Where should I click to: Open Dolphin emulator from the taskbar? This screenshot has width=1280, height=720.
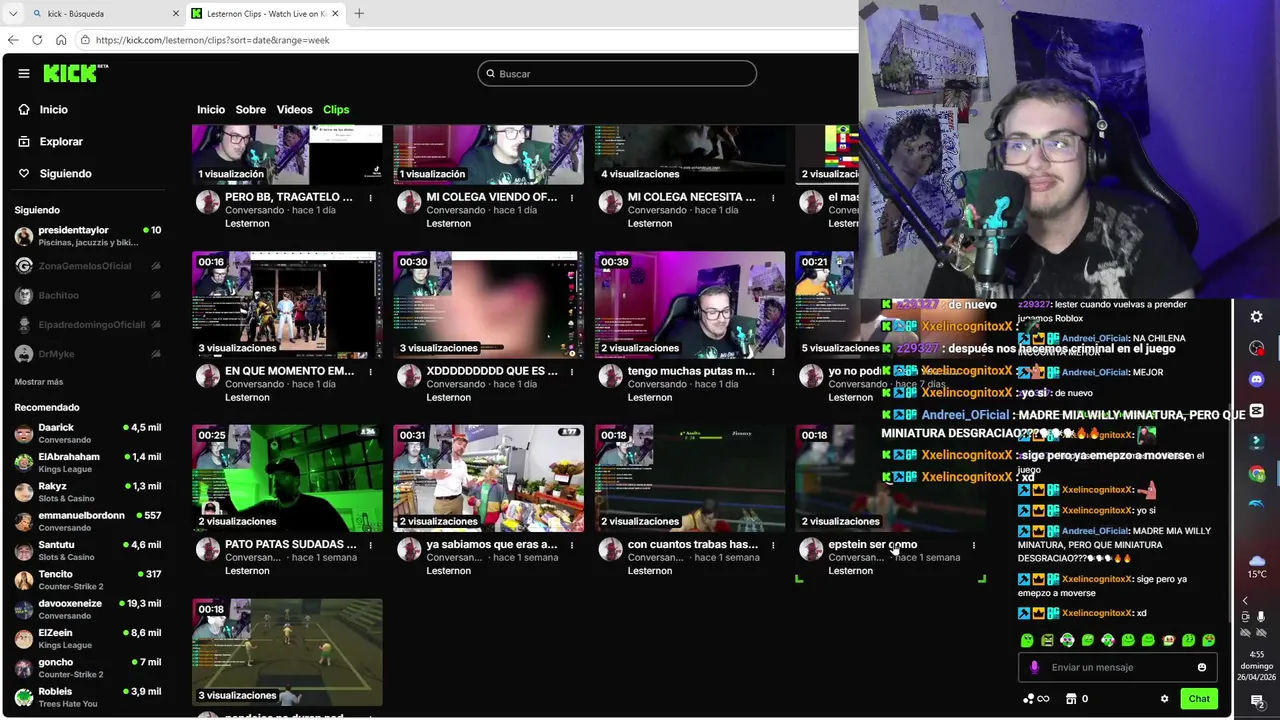(x=1257, y=505)
